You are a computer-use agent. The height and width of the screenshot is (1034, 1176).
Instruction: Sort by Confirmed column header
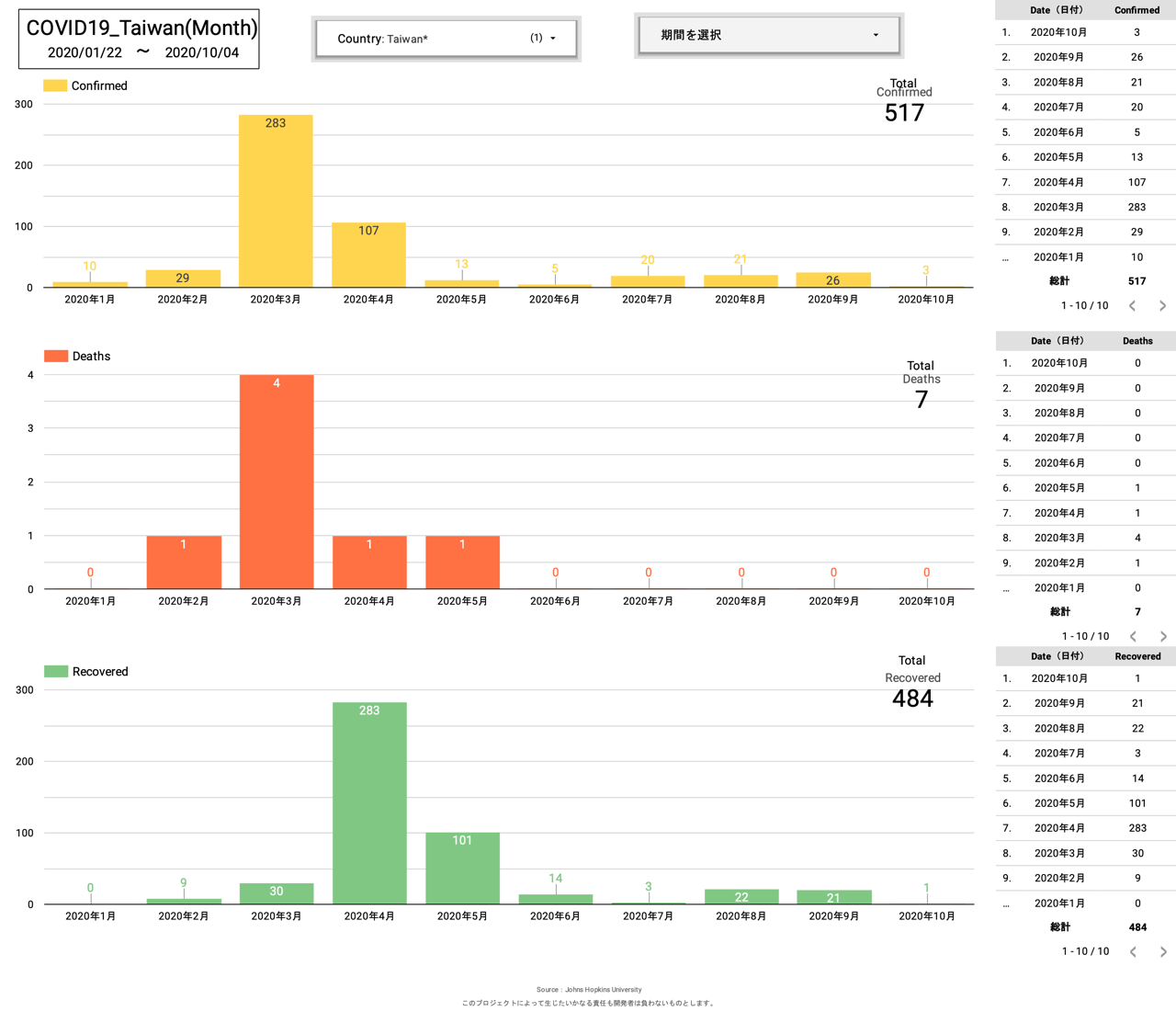coord(1136,10)
